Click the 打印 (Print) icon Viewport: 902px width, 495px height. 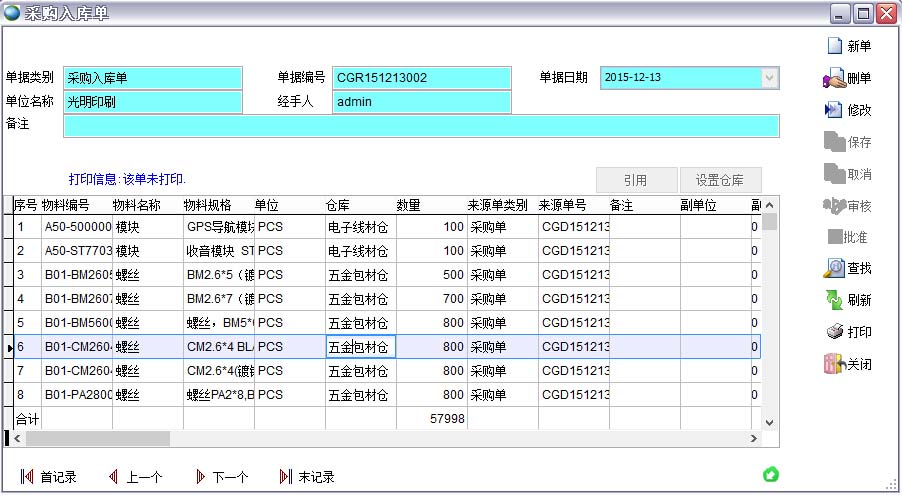(834, 332)
